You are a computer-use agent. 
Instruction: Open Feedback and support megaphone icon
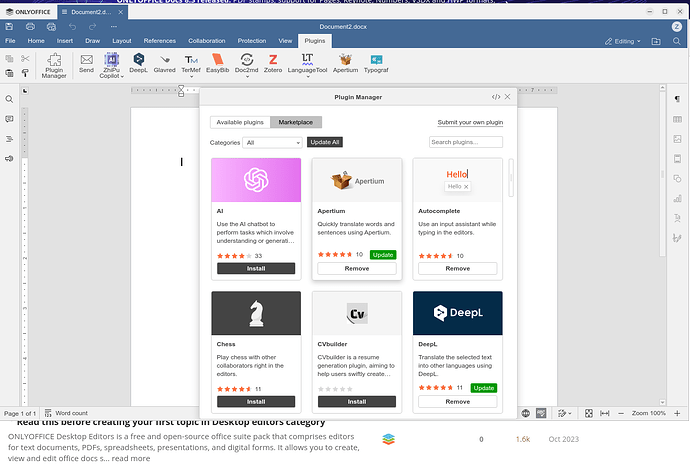coord(9,158)
